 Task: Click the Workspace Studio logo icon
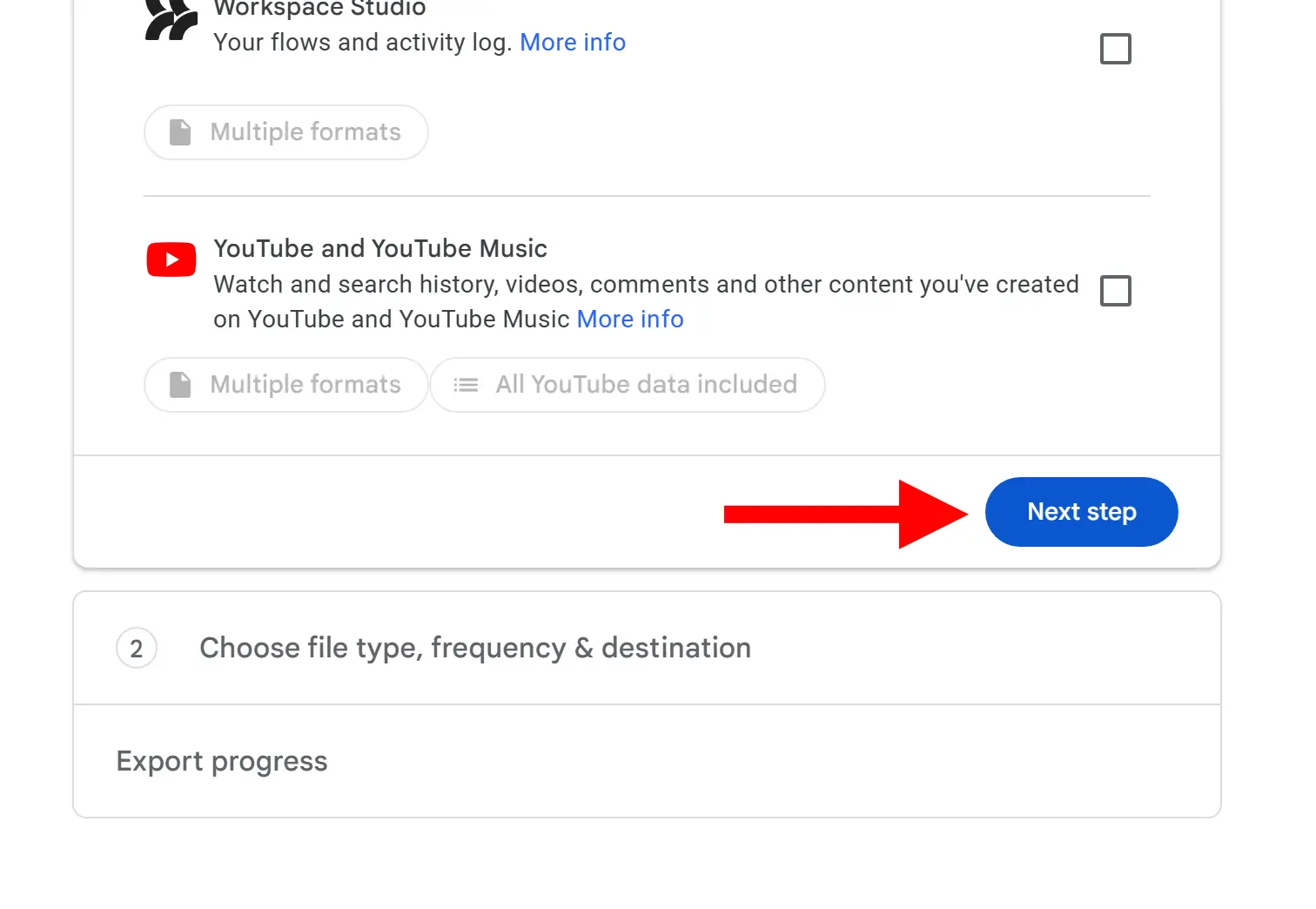click(x=171, y=21)
